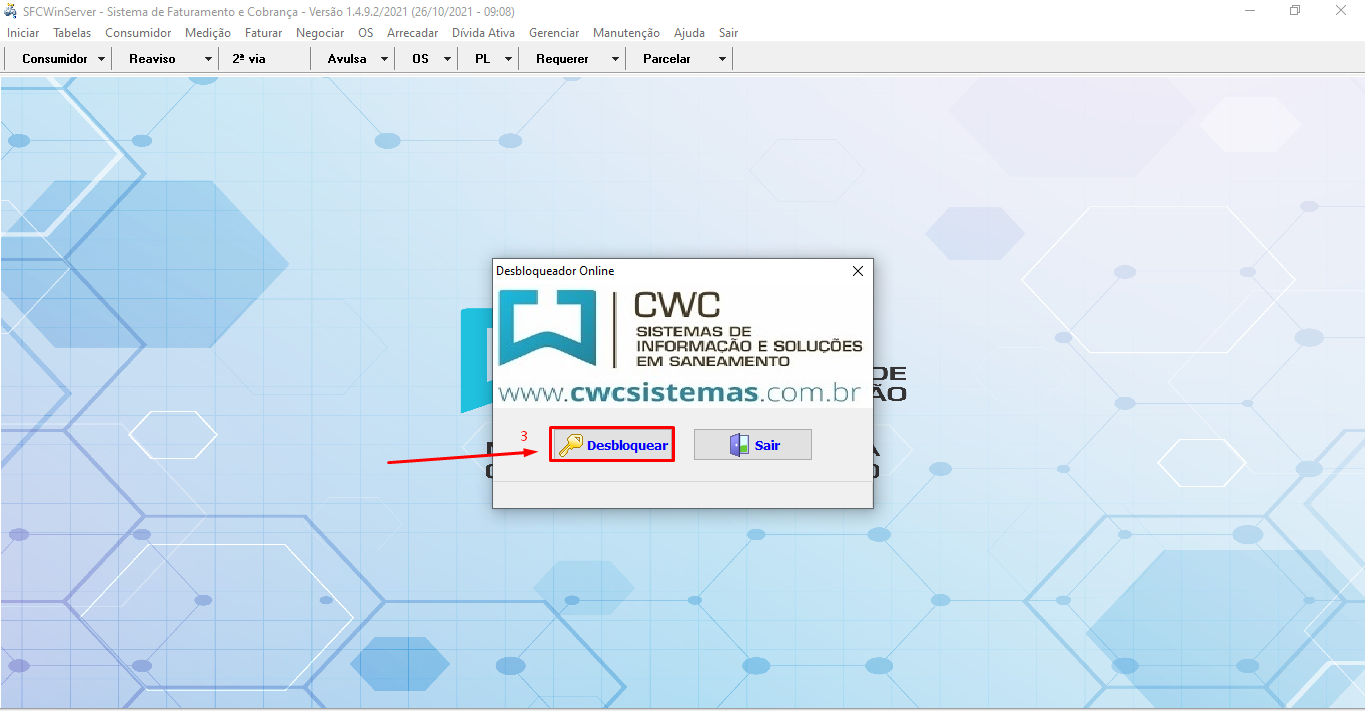The image size is (1365, 711).
Task: Open the Arrecadar menu
Action: (x=412, y=33)
